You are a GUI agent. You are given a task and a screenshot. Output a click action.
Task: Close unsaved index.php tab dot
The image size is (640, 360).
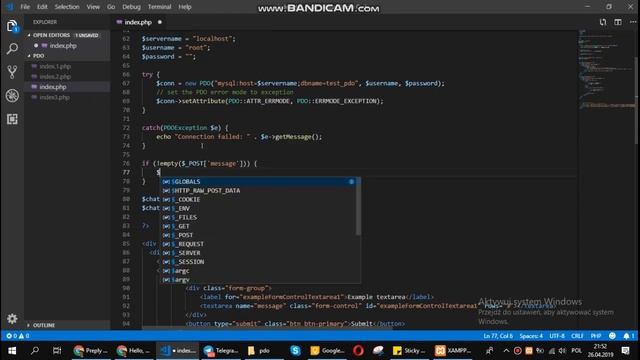point(160,22)
